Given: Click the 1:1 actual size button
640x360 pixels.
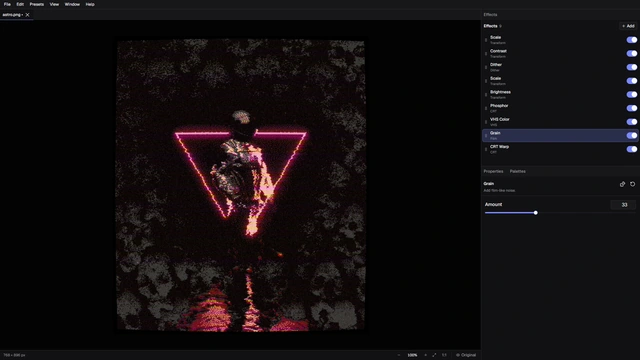Looking at the screenshot, I should [444, 355].
